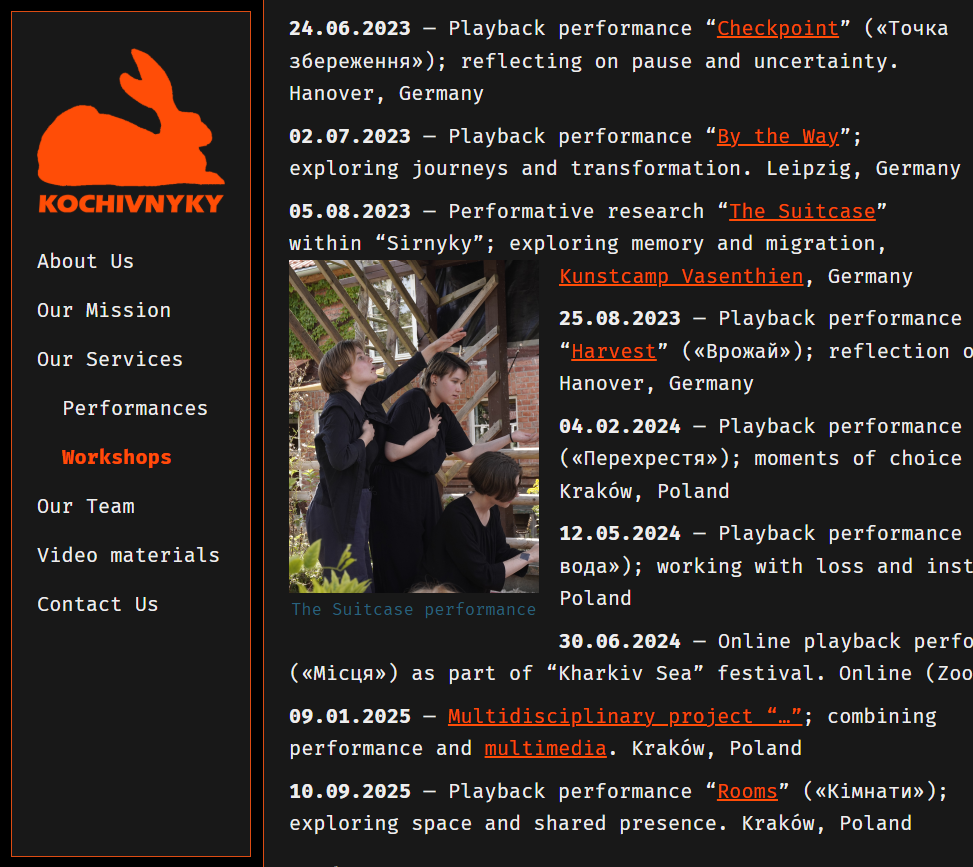Select the Workshops submenu item

point(117,457)
